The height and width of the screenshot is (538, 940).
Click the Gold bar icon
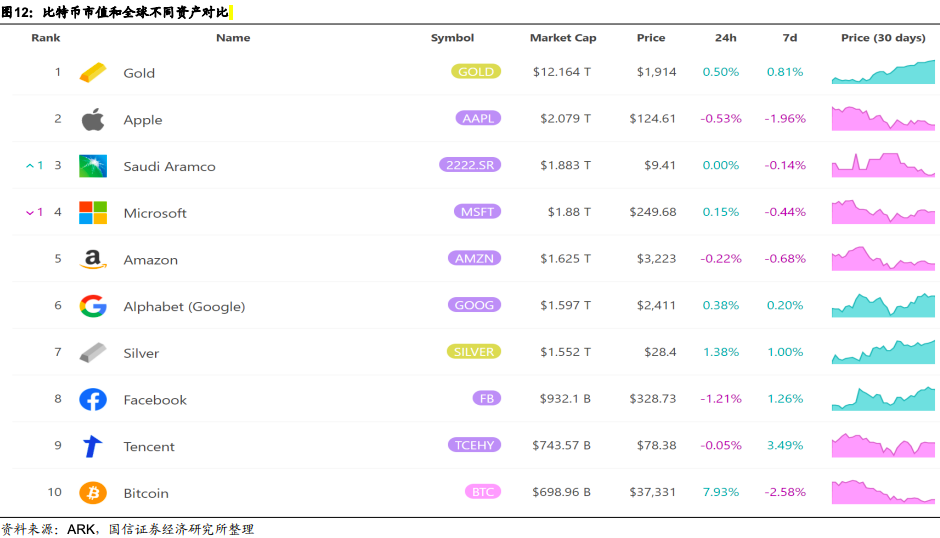[x=93, y=73]
